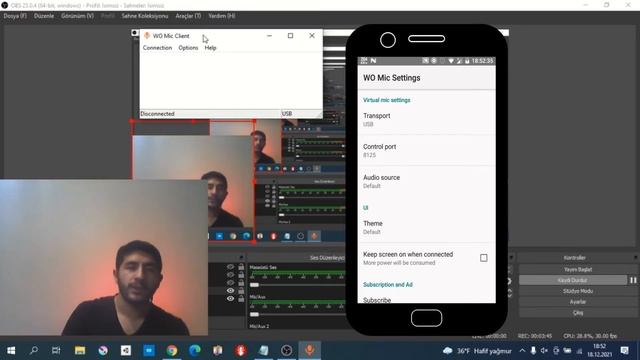This screenshot has width=640, height=360.
Task: Open Windows Search from the taskbar
Action: point(34,350)
